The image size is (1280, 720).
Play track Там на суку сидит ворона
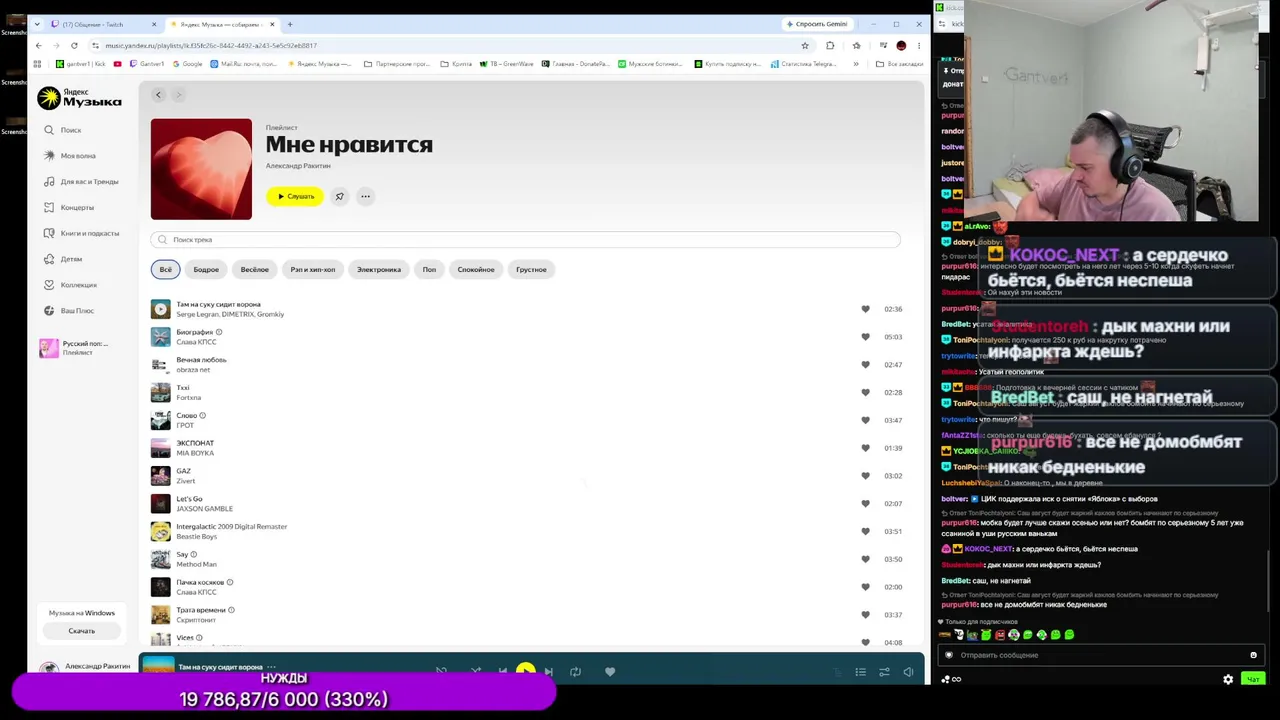pyautogui.click(x=160, y=309)
